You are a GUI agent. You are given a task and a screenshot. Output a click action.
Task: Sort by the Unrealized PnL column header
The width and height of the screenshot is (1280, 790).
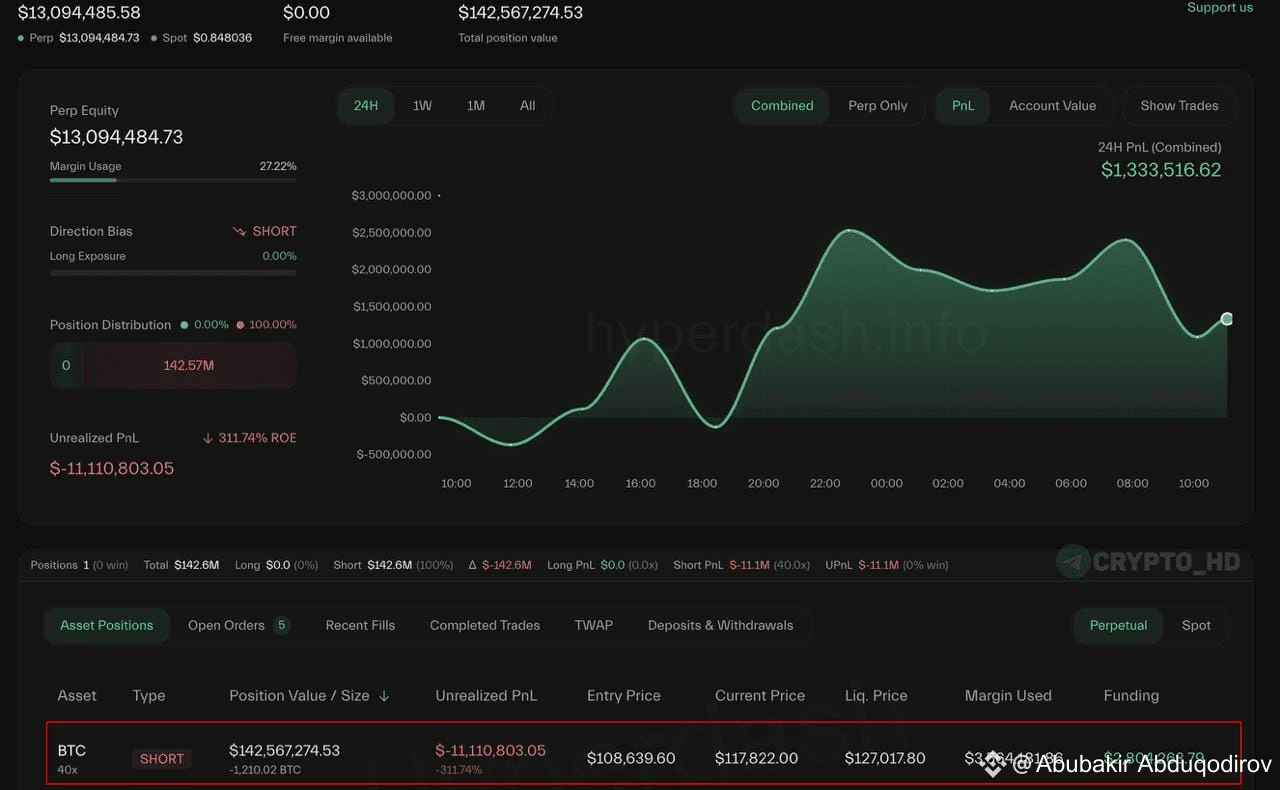(486, 696)
